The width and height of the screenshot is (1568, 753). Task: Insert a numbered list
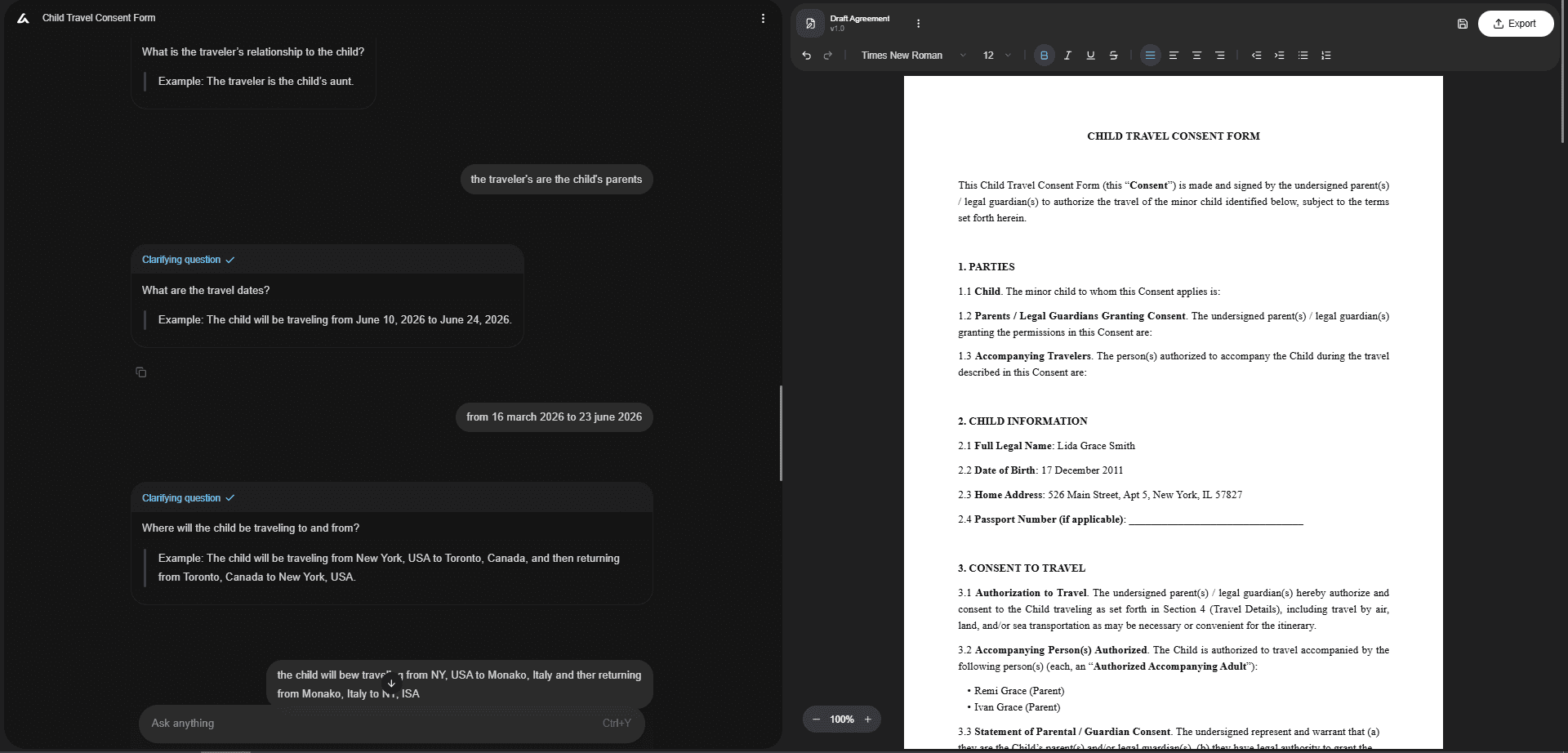1325,55
